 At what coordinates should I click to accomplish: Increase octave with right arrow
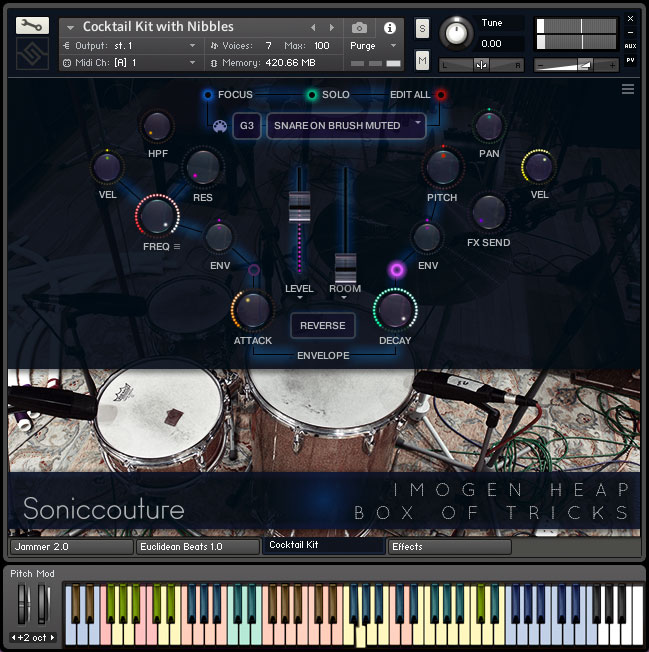pyautogui.click(x=52, y=637)
